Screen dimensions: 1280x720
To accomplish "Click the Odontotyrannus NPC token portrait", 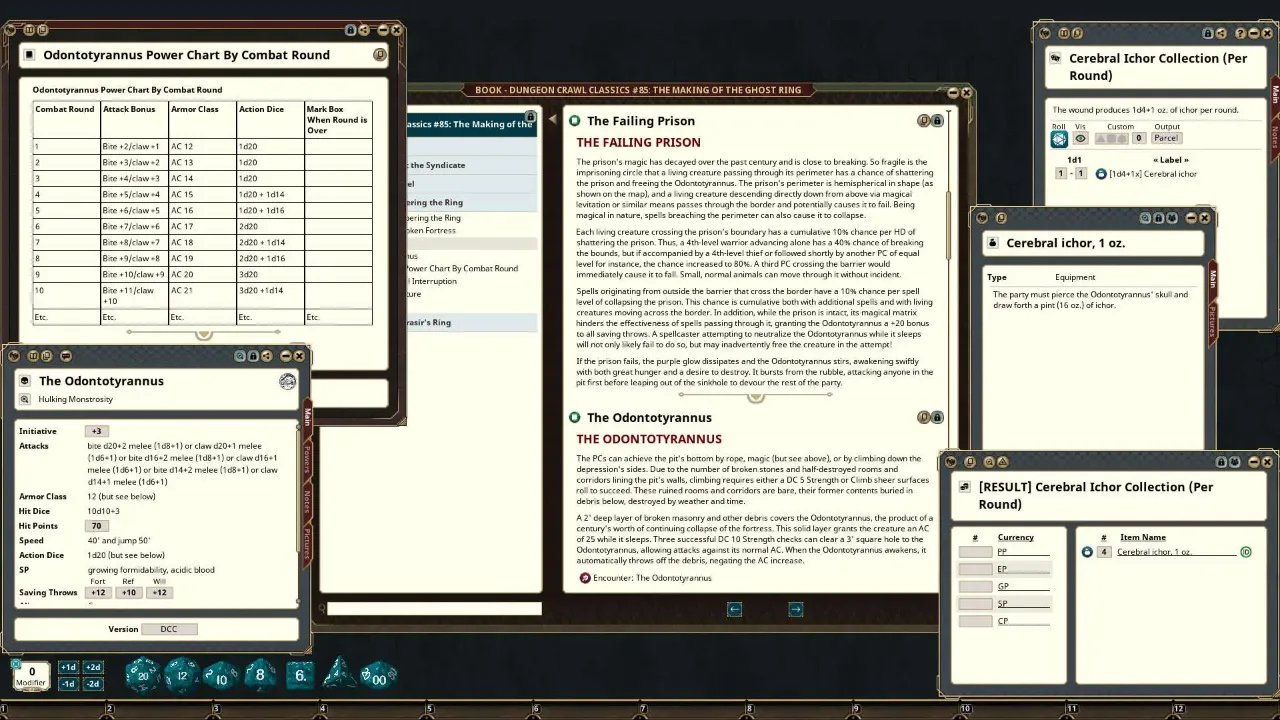I will 287,381.
